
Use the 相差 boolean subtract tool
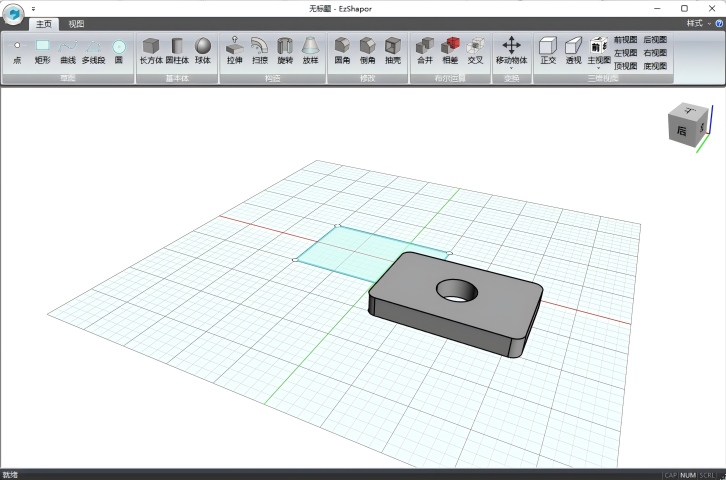coord(450,51)
